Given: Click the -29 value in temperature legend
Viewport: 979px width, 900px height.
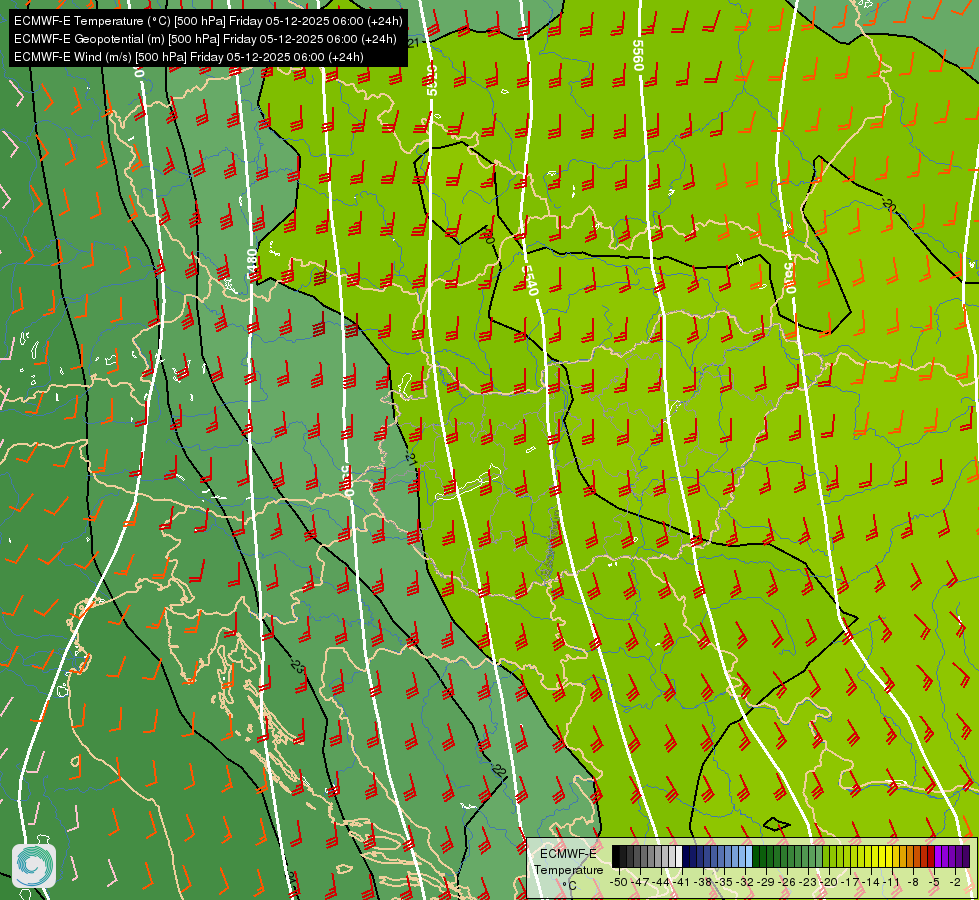Looking at the screenshot, I should click(x=765, y=882).
